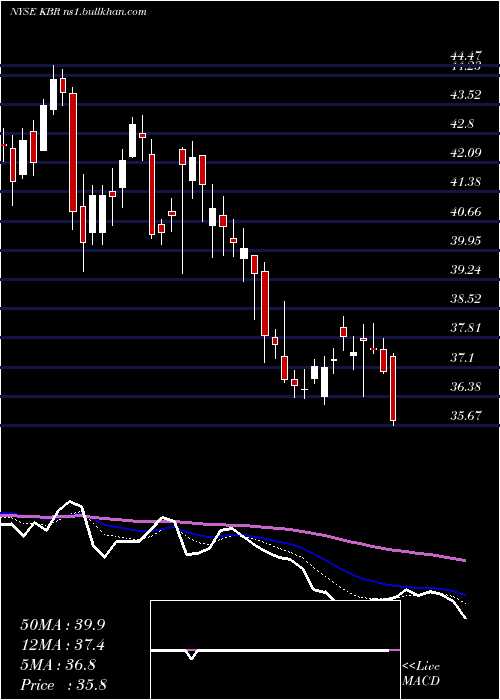Image resolution: width=500 pixels, height=700 pixels.
Task: Click the Price : 35.8 readout
Action: [x=63, y=685]
